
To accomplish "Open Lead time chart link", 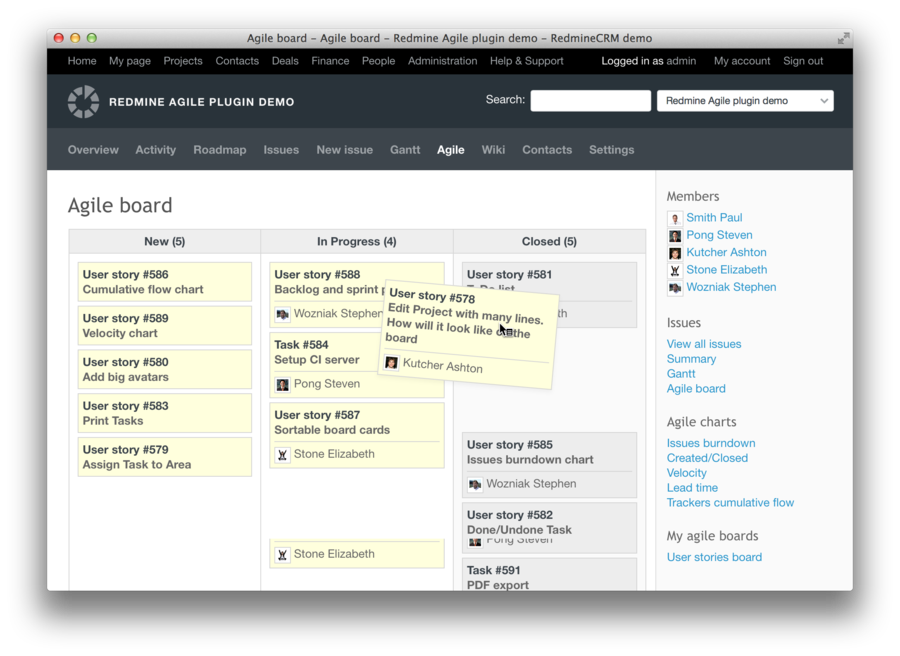I will coord(692,488).
